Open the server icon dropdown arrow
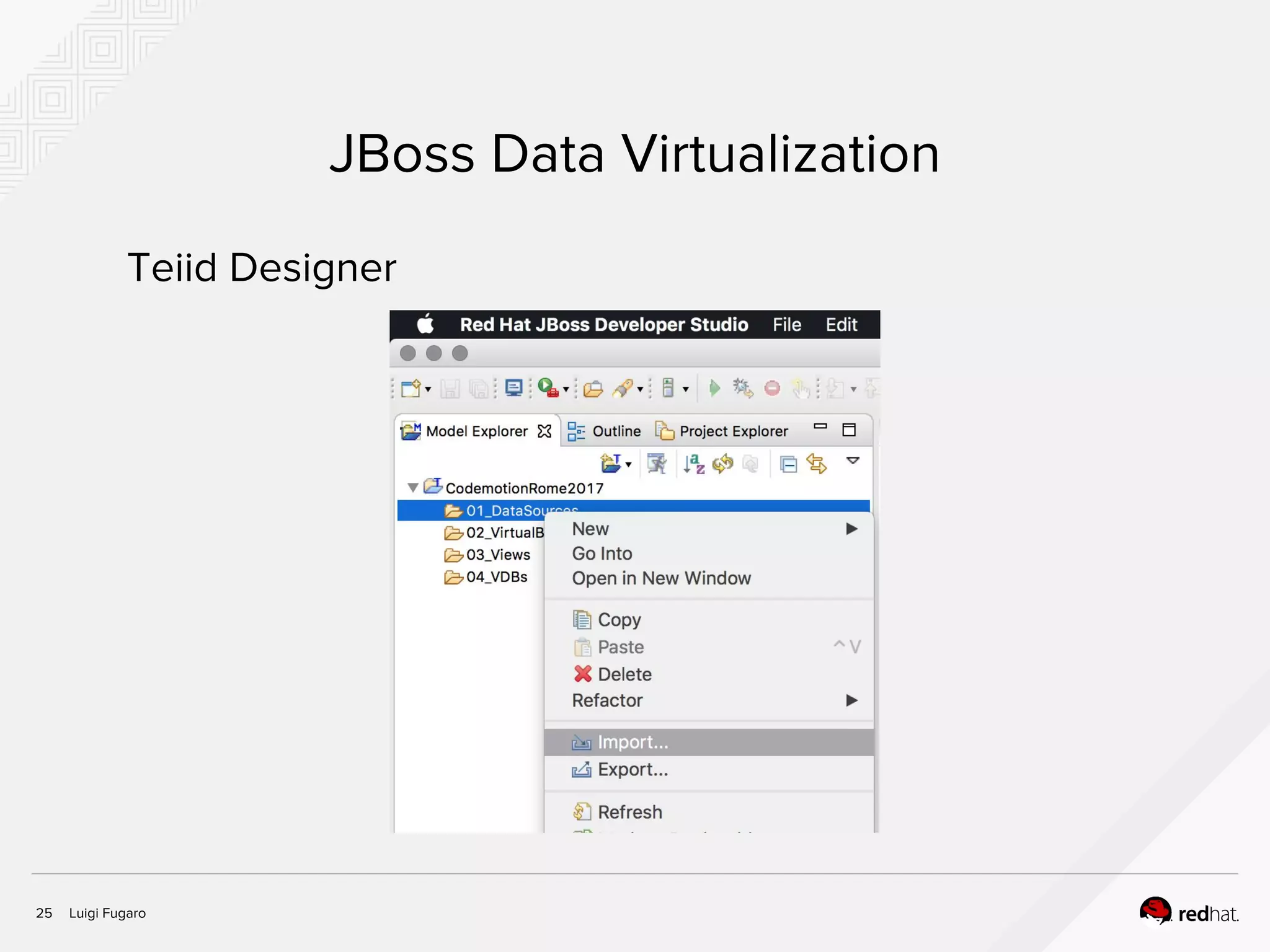1270x952 pixels. click(685, 390)
